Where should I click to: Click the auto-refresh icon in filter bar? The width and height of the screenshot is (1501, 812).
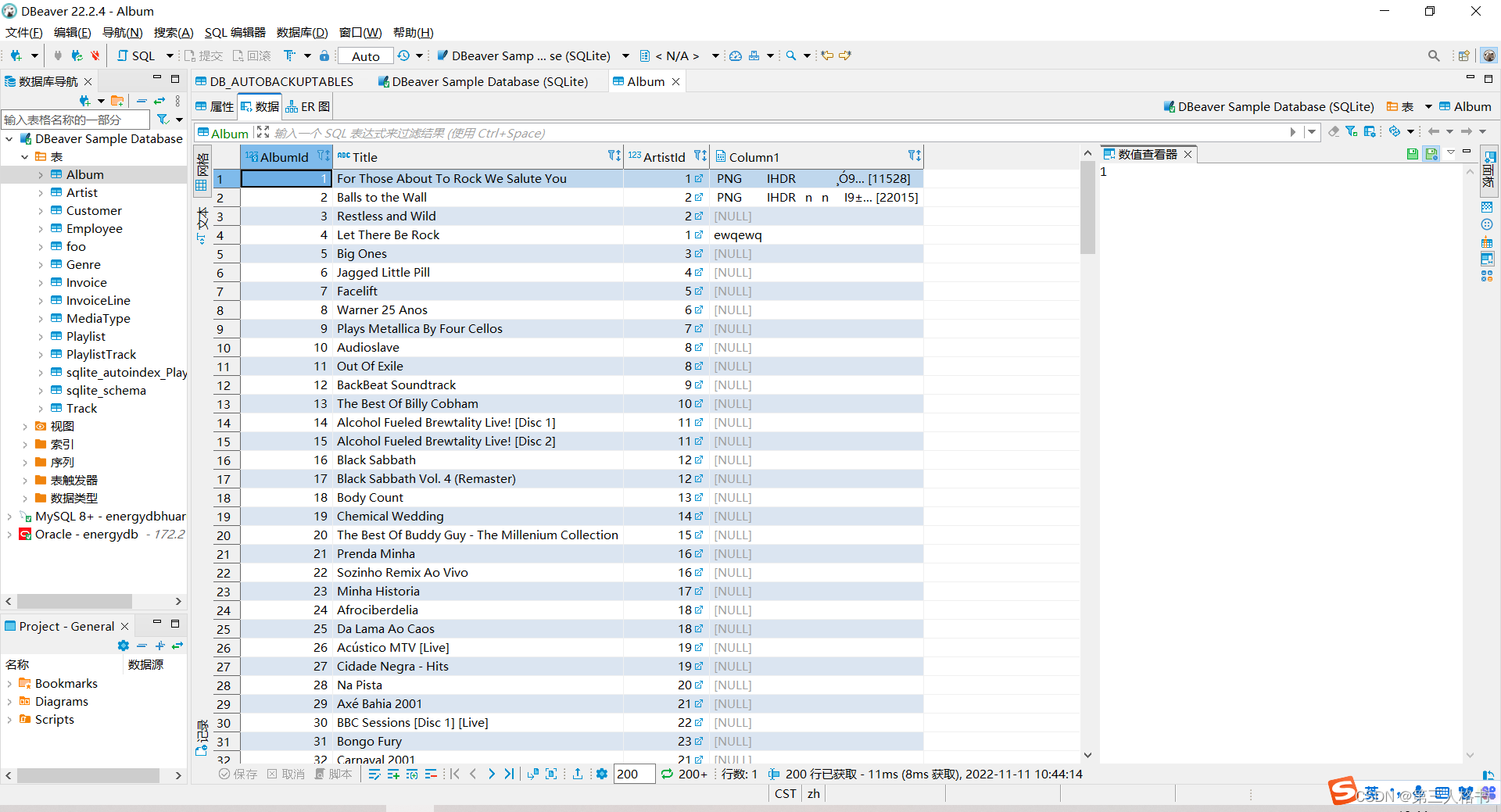coord(1395,131)
